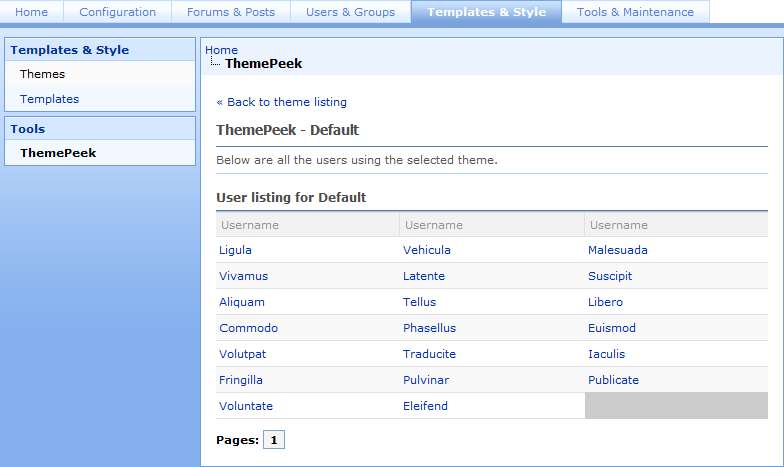Switch to the Forums & Posts tab
This screenshot has height=467, width=784.
(x=231, y=12)
